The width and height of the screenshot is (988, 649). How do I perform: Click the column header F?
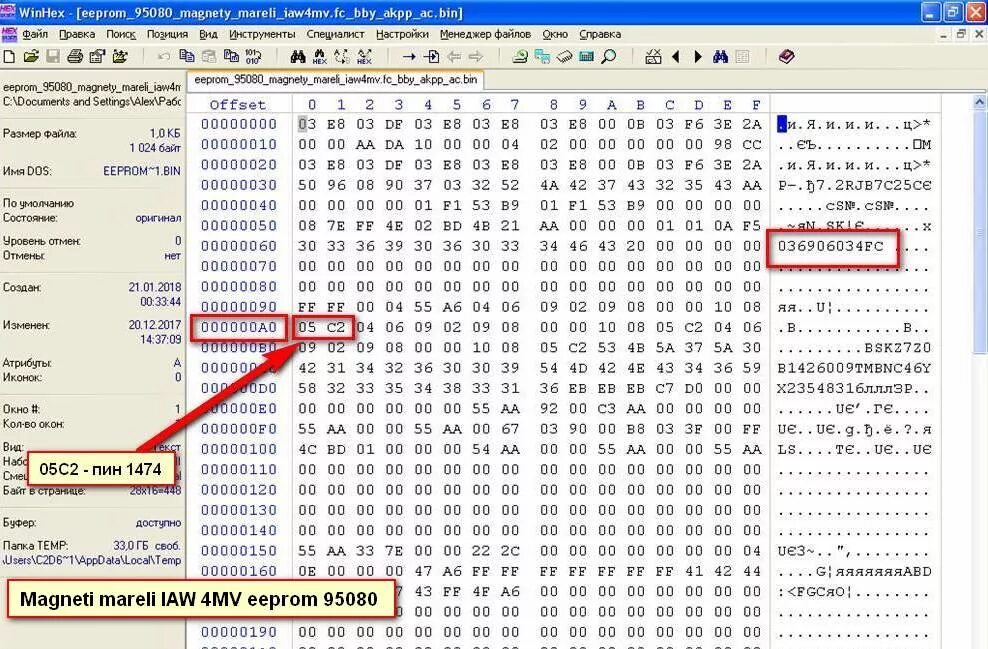point(756,105)
